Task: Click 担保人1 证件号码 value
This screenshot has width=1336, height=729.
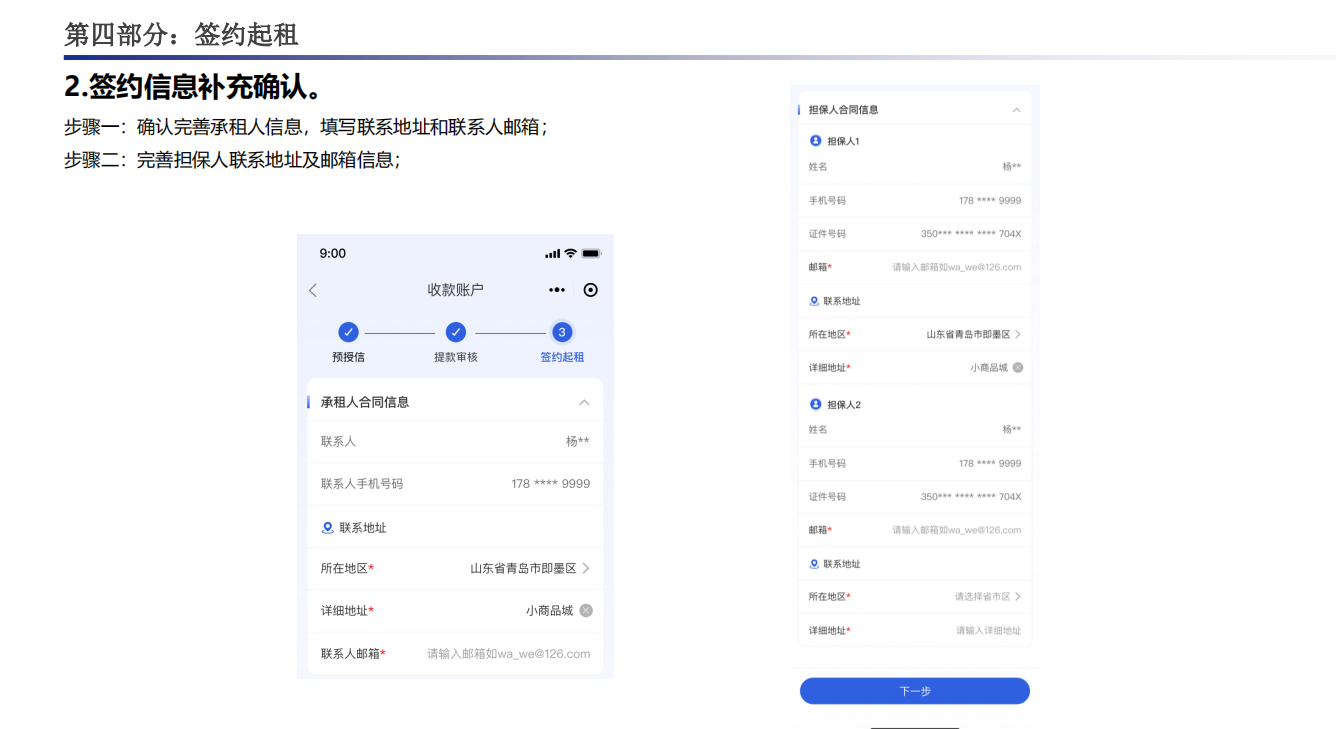Action: point(971,234)
